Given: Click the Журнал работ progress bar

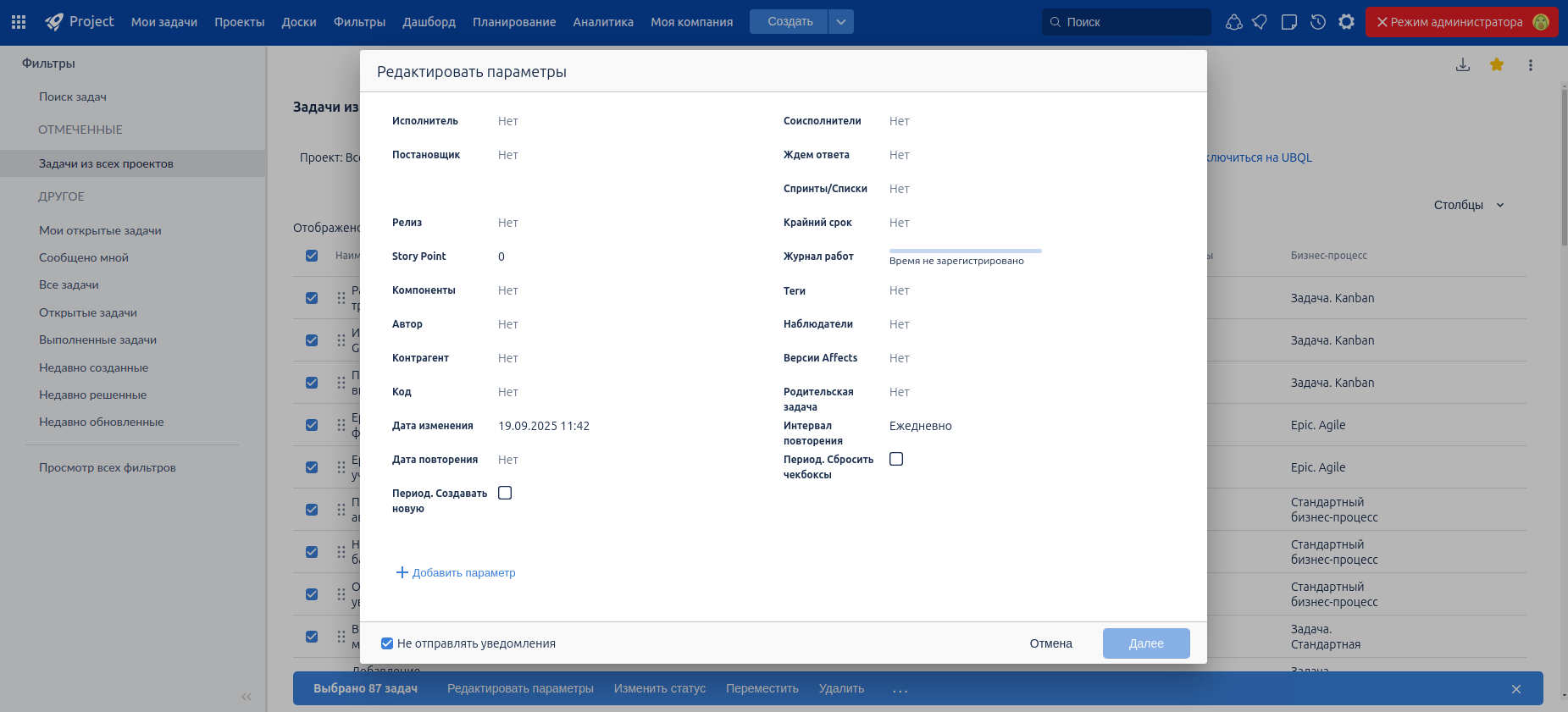Looking at the screenshot, I should pyautogui.click(x=965, y=251).
